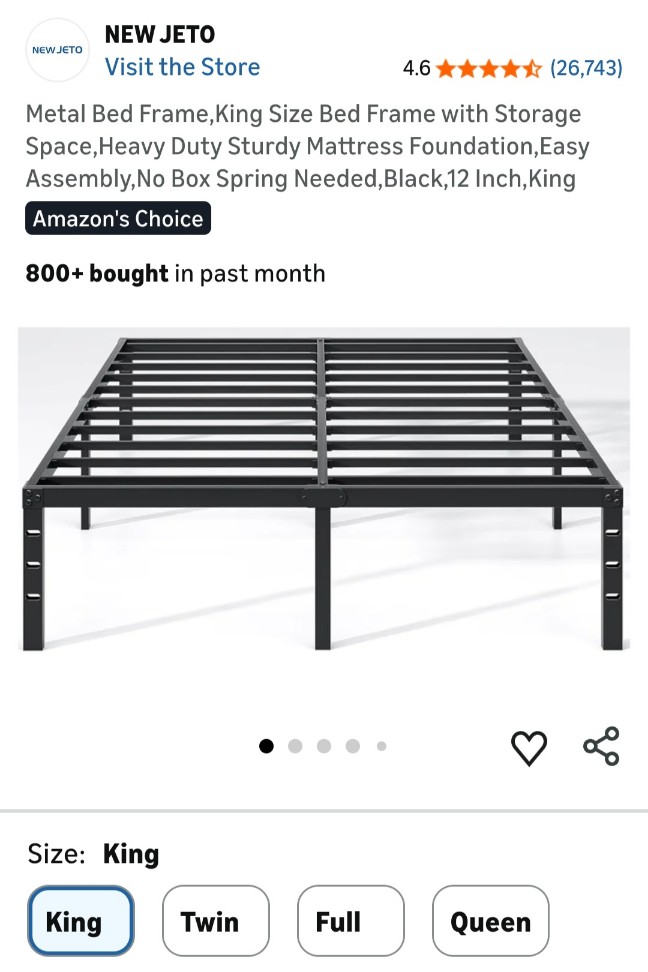Image resolution: width=648 pixels, height=972 pixels.
Task: Tap the share icon
Action: pos(601,747)
